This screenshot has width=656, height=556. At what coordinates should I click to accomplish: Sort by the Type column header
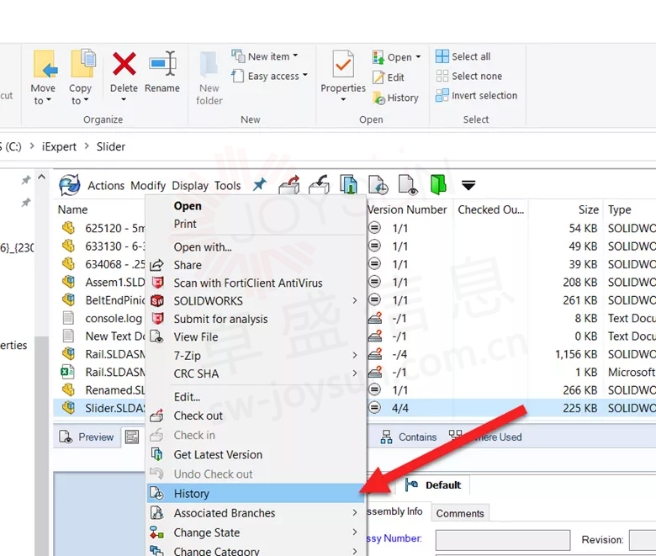[620, 210]
